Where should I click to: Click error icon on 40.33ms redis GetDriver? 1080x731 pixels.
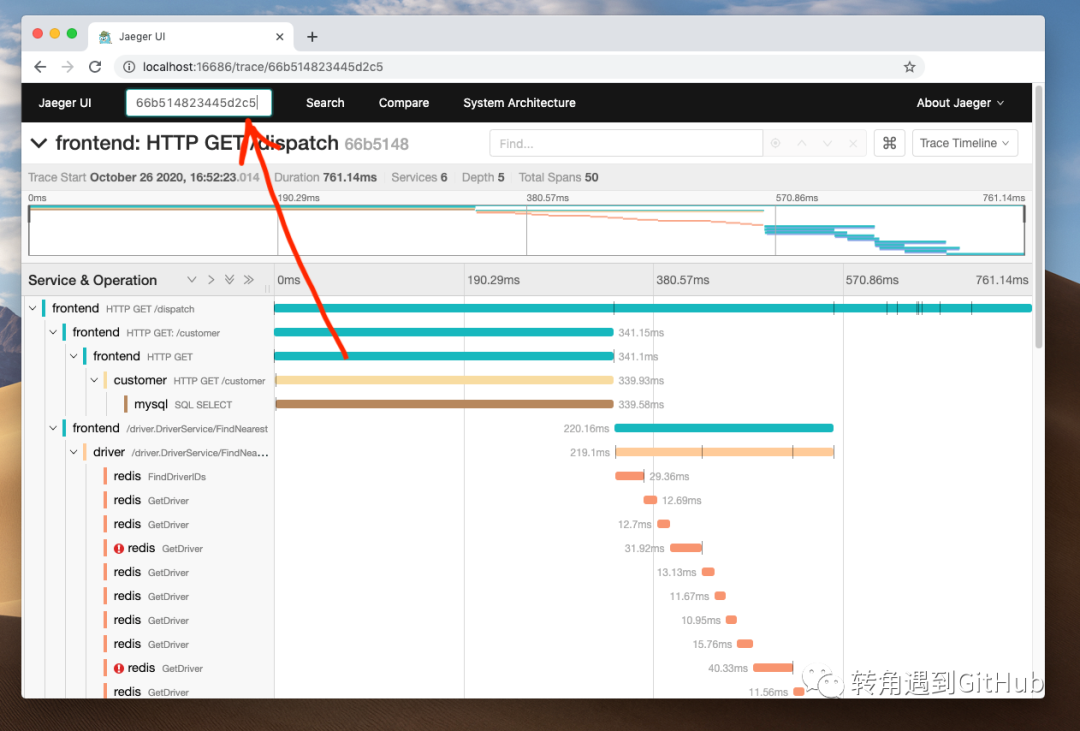(118, 668)
